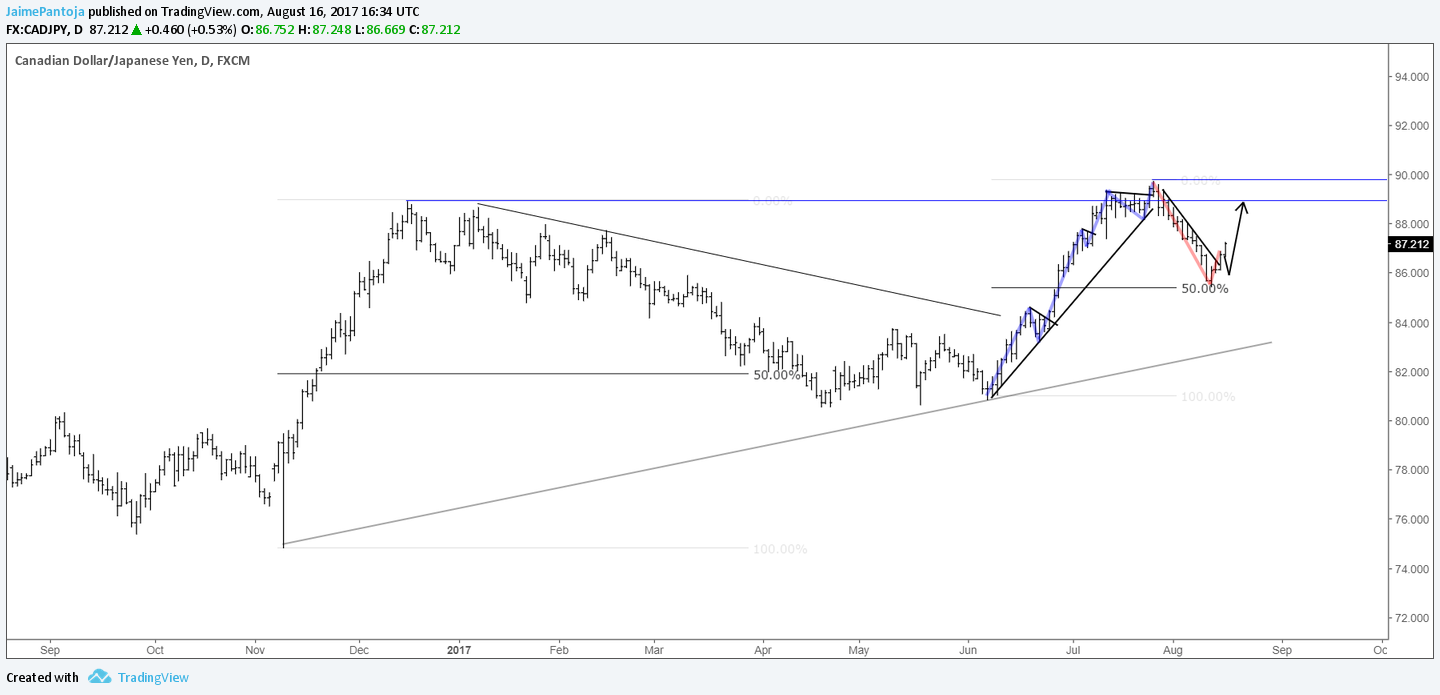Click the 50.00% label near 86 level
Screen dimensions: 1440x695
click(1204, 289)
